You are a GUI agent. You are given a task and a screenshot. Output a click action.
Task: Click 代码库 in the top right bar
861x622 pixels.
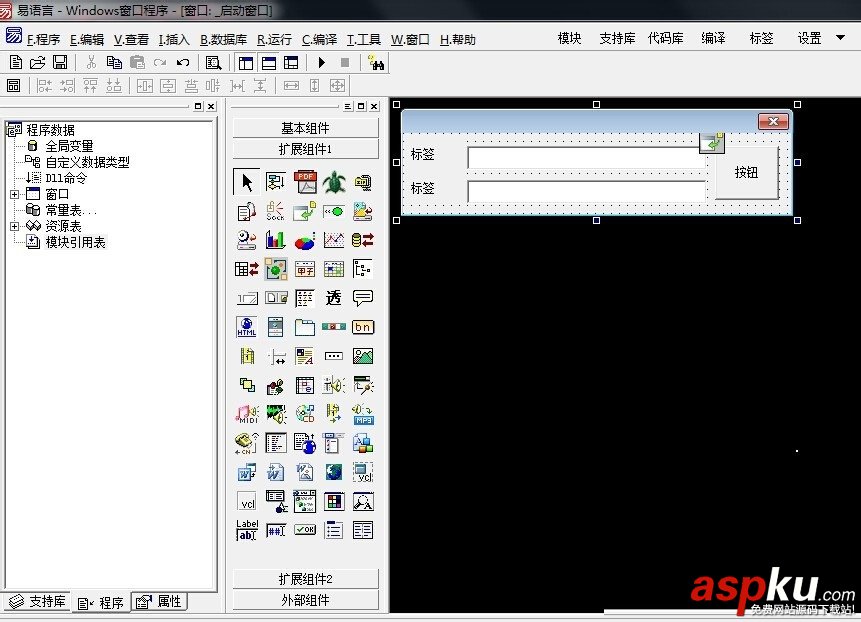coord(666,38)
